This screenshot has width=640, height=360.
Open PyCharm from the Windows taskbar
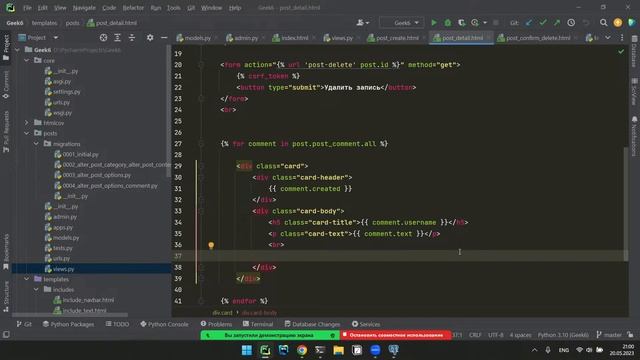pyautogui.click(x=265, y=350)
